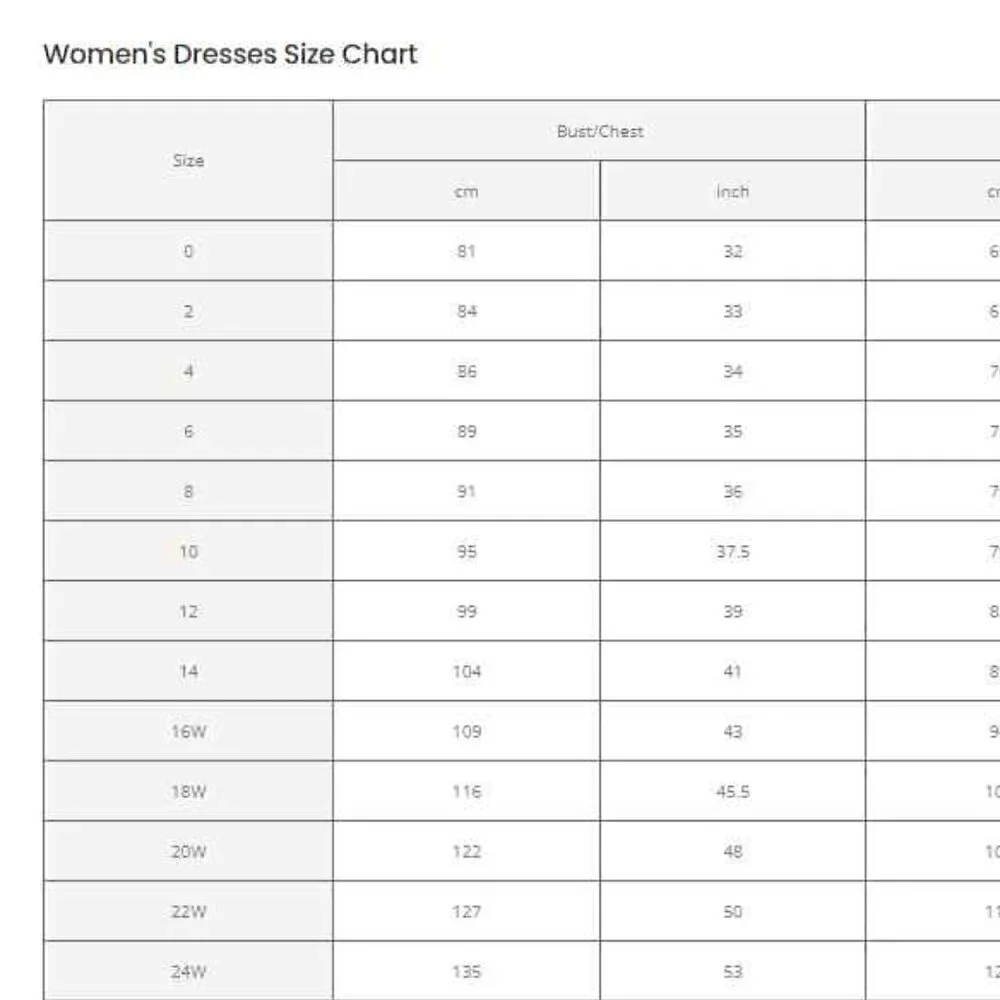Select the Size column header
The image size is (1000, 1000).
point(188,161)
